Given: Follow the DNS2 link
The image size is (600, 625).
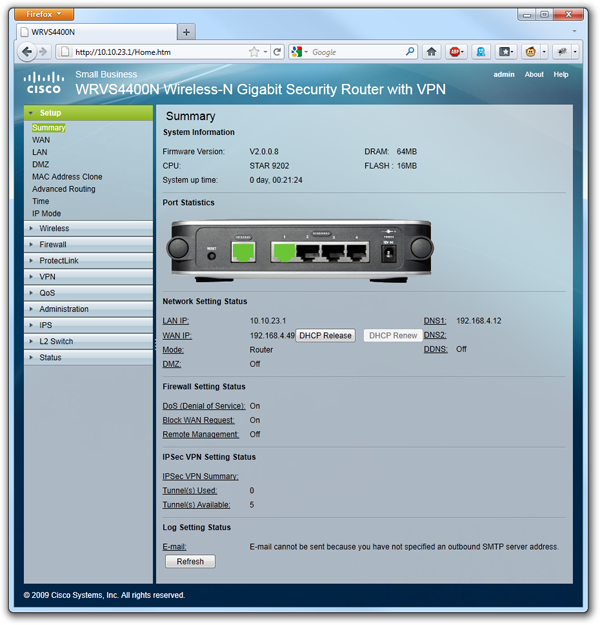Looking at the screenshot, I should click(435, 335).
